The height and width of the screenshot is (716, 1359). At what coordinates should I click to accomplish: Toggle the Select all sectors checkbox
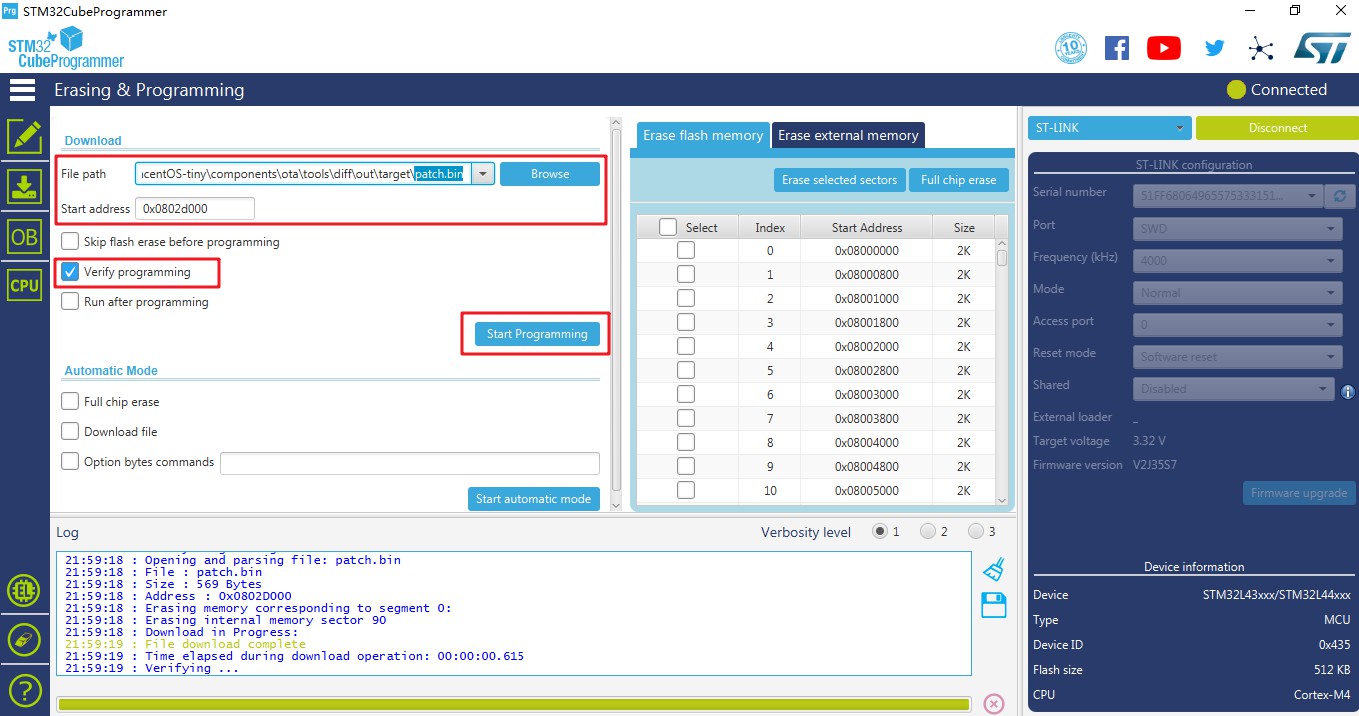668,228
